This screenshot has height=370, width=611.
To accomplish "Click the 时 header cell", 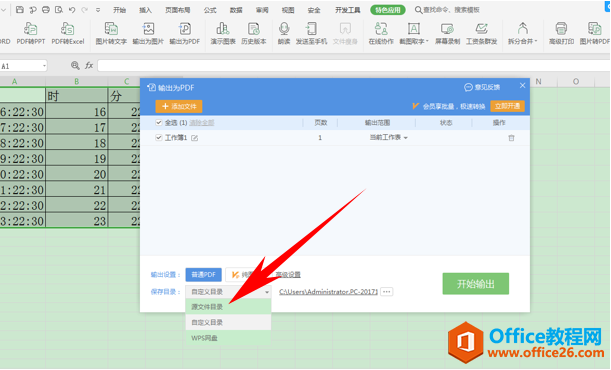I will (77, 95).
